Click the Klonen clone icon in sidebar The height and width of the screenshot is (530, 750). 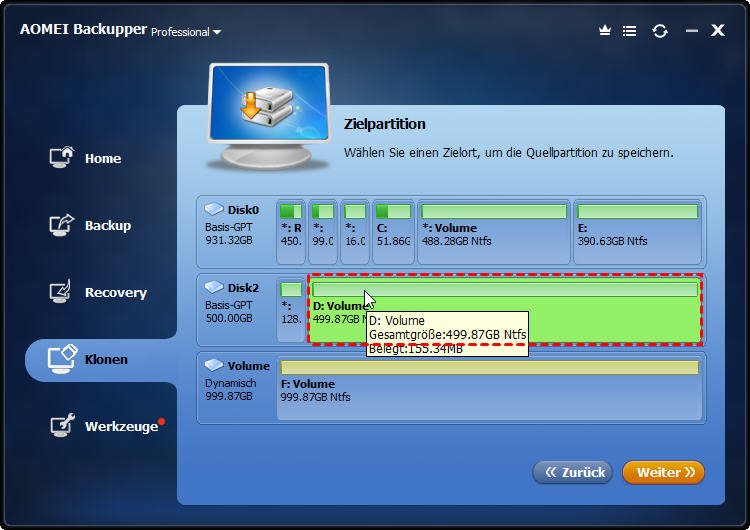(62, 360)
